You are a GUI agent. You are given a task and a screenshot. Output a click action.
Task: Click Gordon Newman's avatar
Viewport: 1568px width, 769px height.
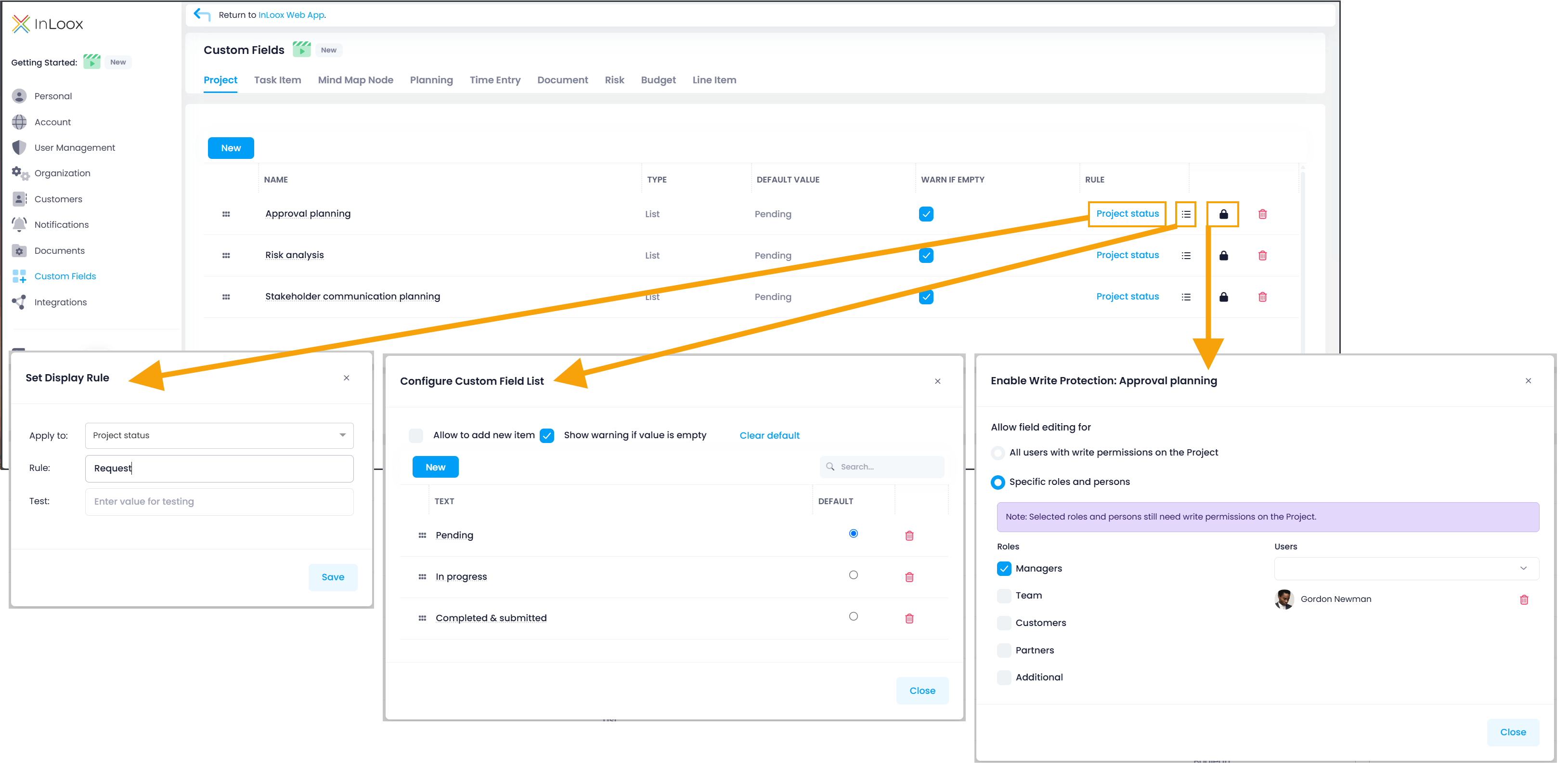(x=1284, y=599)
